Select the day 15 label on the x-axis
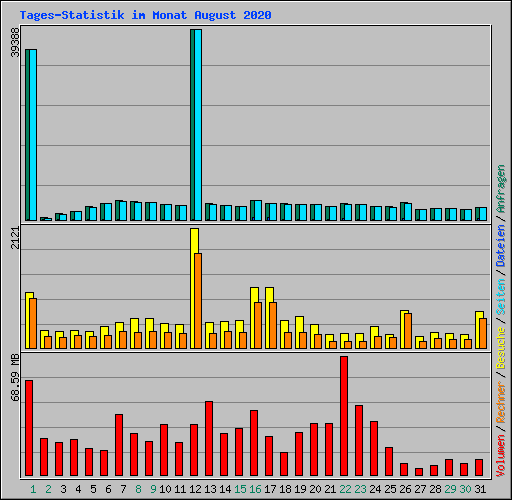Viewport: 512px width, 500px height. (x=240, y=489)
